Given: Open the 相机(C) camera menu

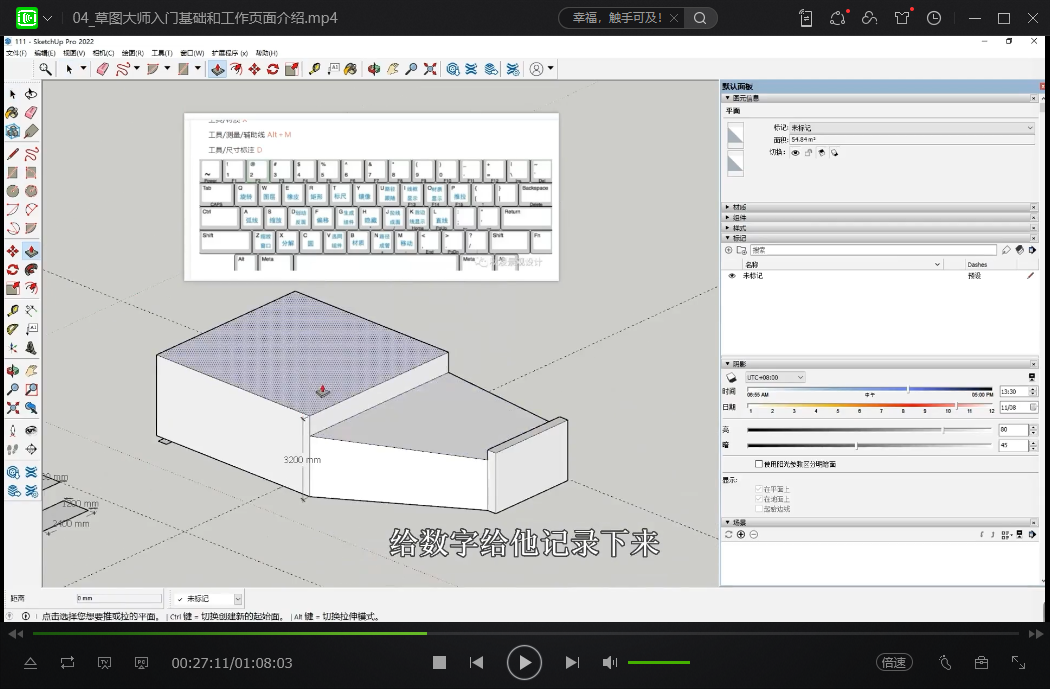Looking at the screenshot, I should coord(102,52).
